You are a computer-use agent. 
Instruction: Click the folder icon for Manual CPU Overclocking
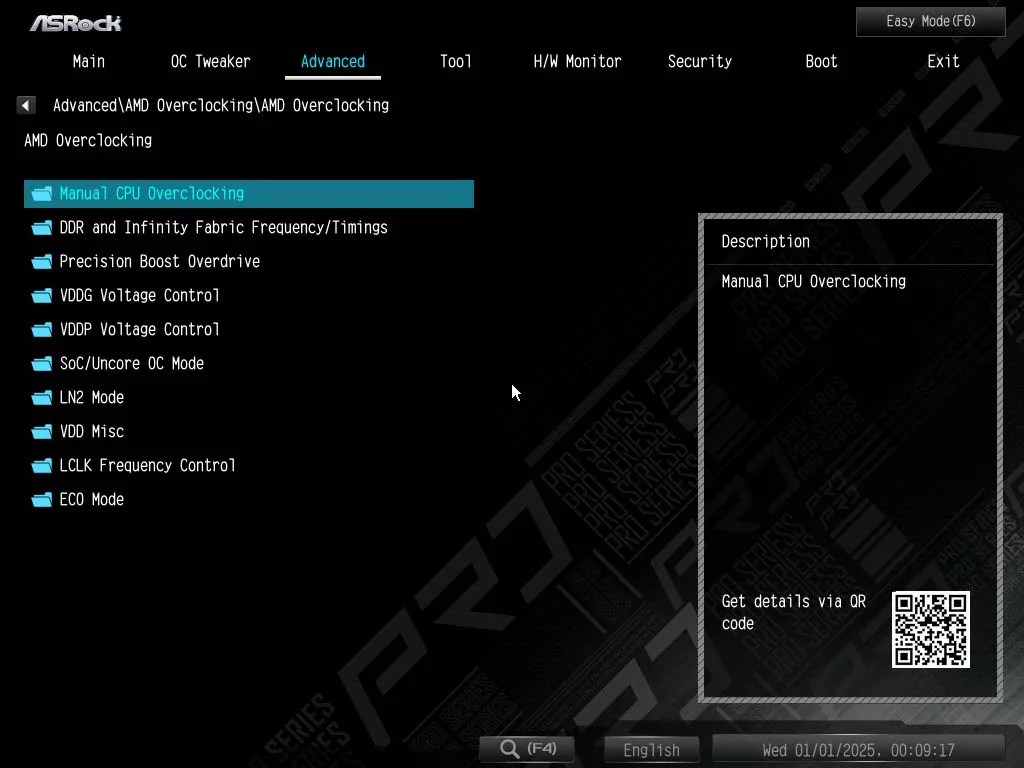41,194
